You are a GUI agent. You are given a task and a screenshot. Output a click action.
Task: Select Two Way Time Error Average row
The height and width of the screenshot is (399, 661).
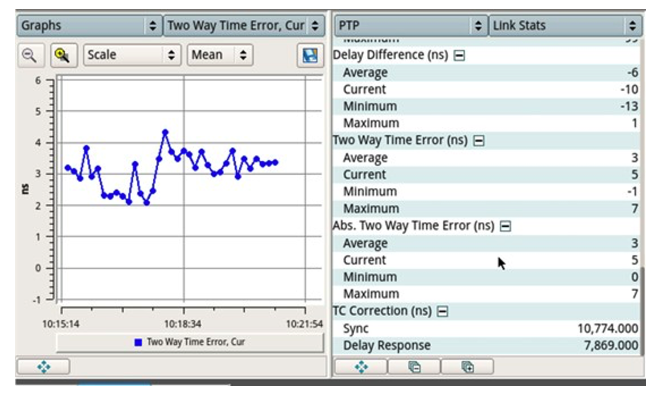pos(486,158)
